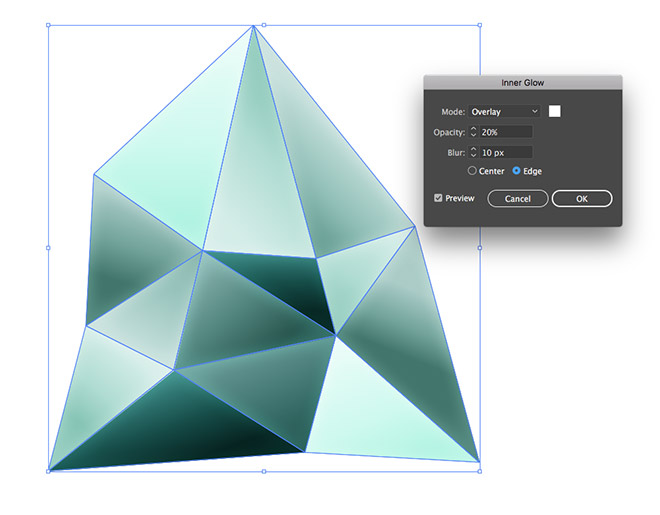Click the bottom-center bounding box handle

[x=264, y=470]
